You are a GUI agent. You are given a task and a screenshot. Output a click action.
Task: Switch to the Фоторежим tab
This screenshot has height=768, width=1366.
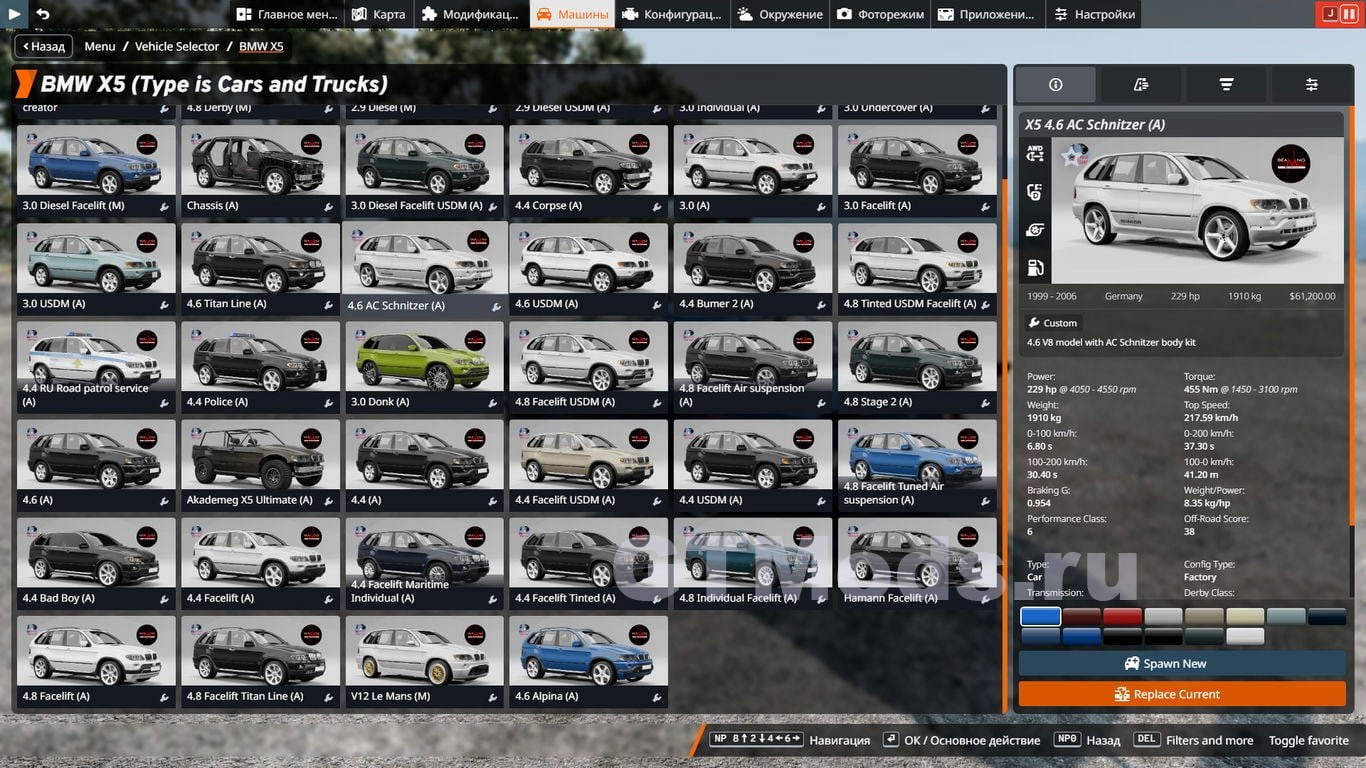click(x=881, y=14)
